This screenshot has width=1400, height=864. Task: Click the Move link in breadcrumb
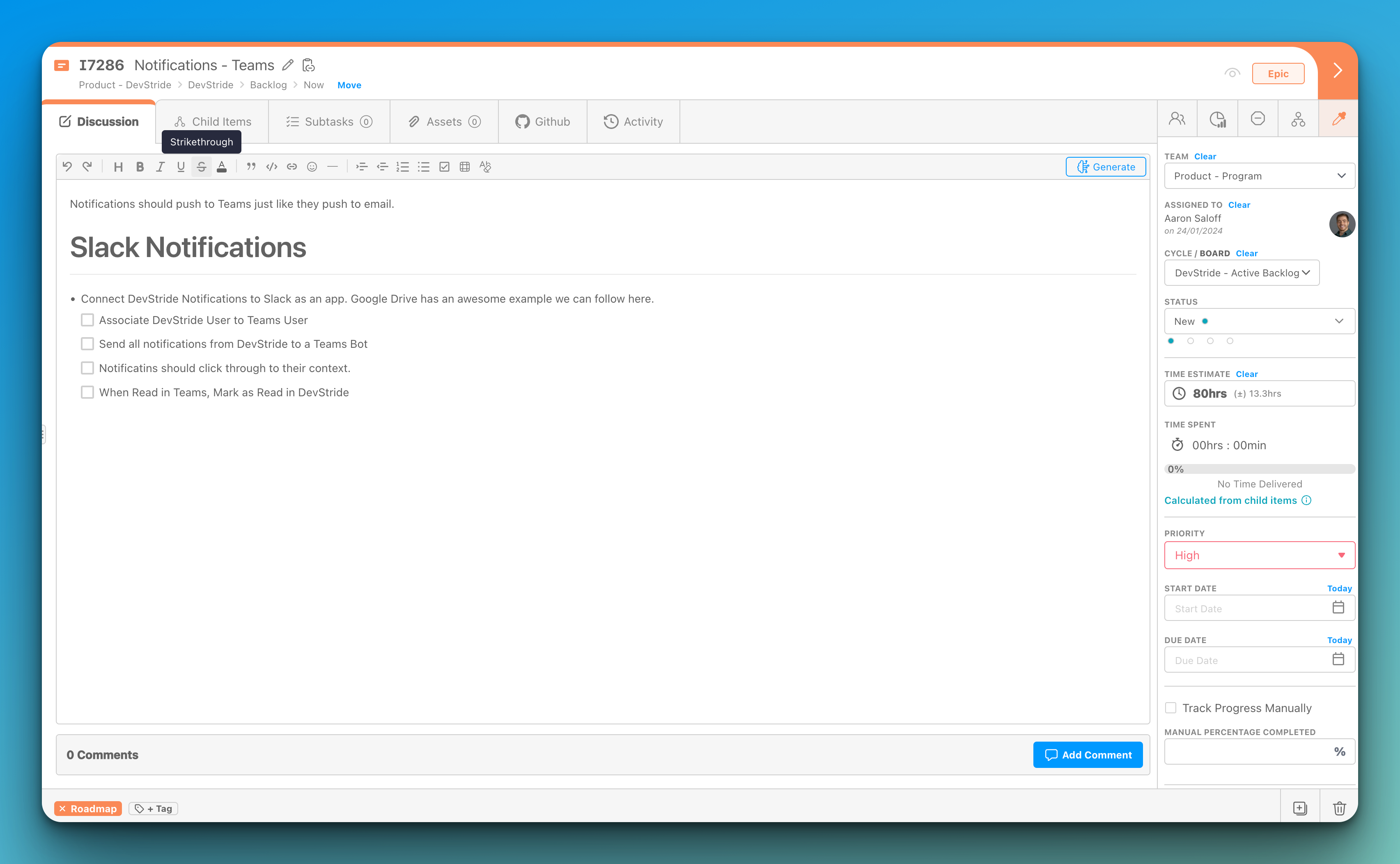pos(349,85)
